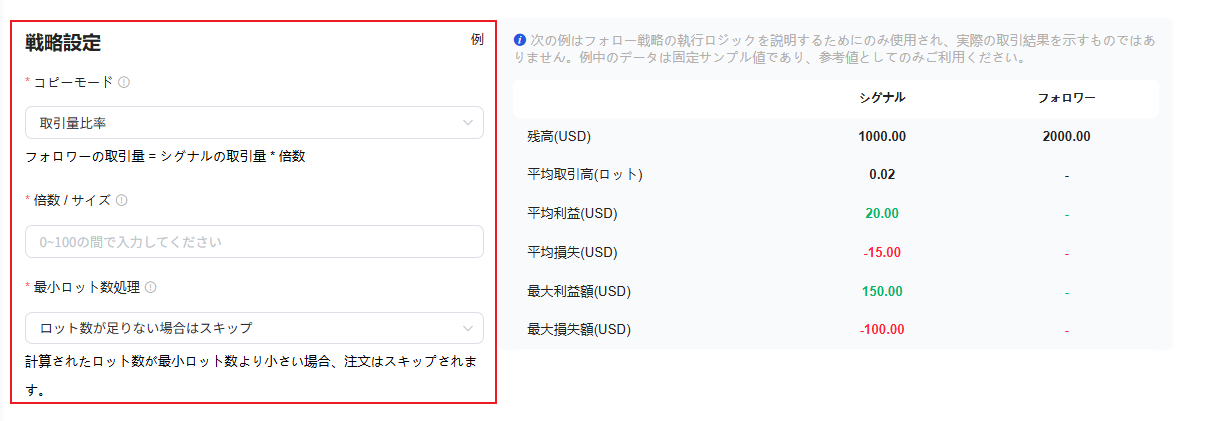Click the green 150.00 max profit value
Image resolution: width=1220 pixels, height=421 pixels.
click(x=882, y=291)
